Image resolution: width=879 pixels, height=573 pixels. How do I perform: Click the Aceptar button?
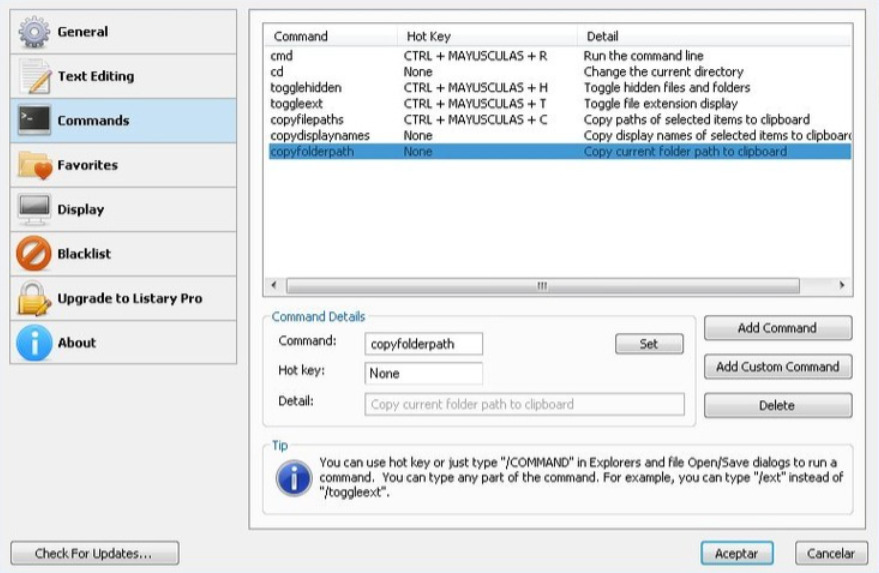click(x=737, y=553)
